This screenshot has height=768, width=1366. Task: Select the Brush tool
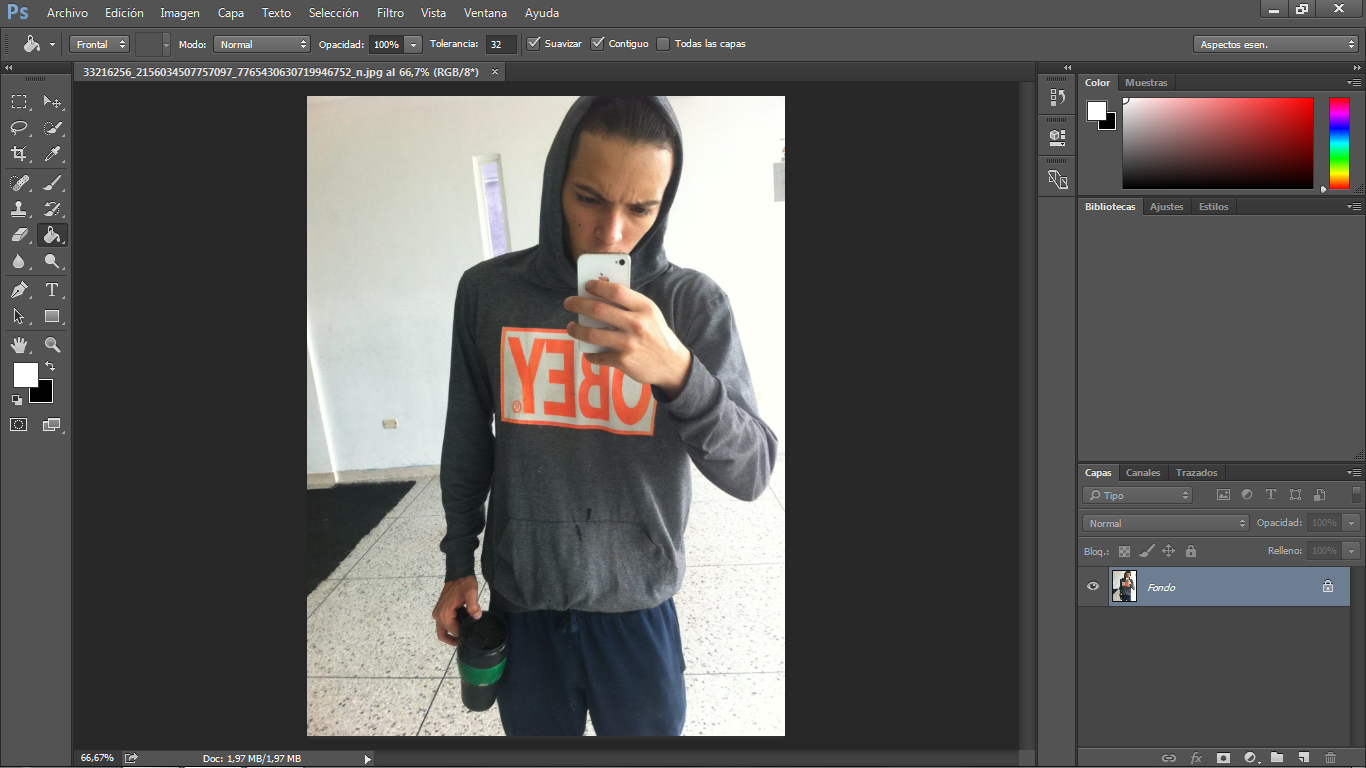pyautogui.click(x=52, y=183)
